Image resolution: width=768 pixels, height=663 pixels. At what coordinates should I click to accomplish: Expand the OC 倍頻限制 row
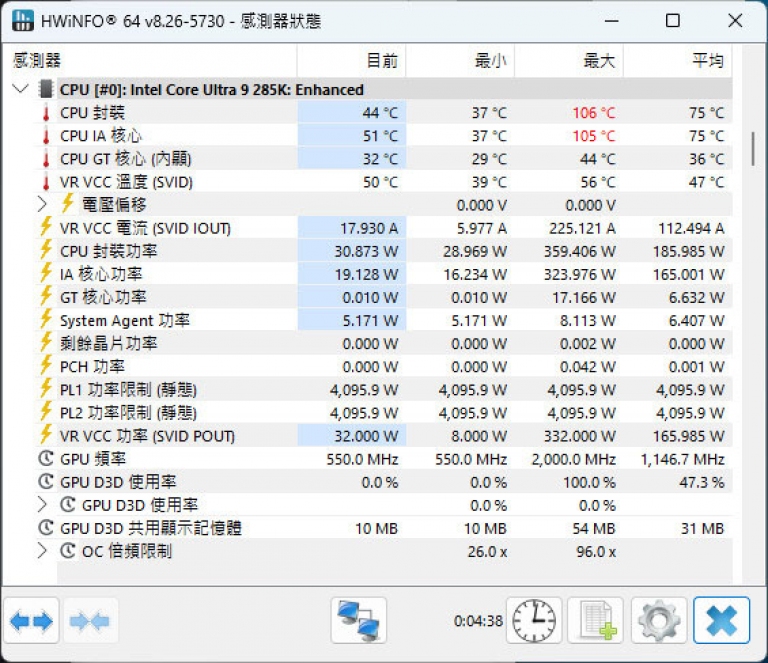[x=43, y=551]
